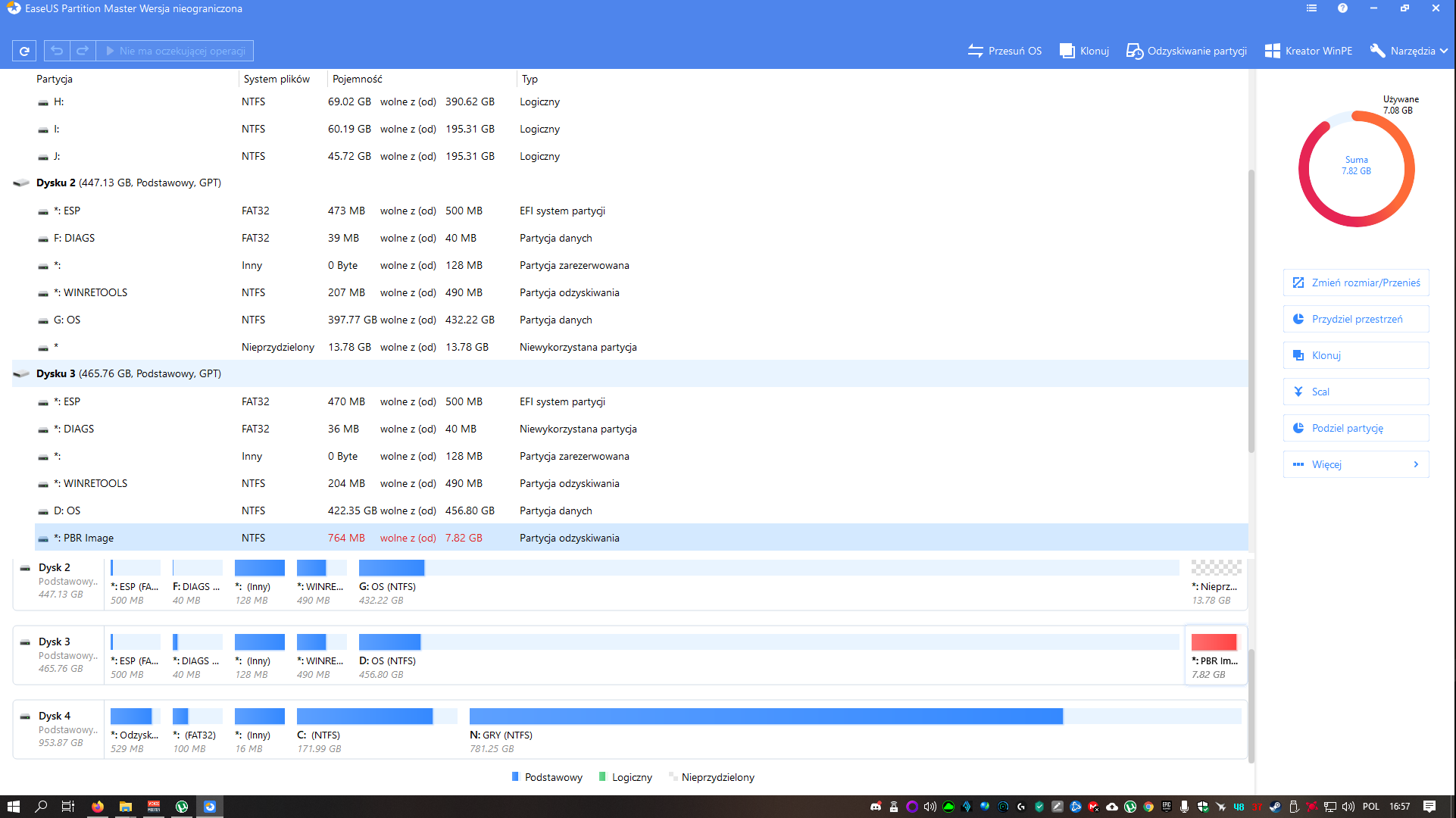This screenshot has width=1456, height=818.
Task: Select the G: OS partition row
Action: [x=67, y=320]
